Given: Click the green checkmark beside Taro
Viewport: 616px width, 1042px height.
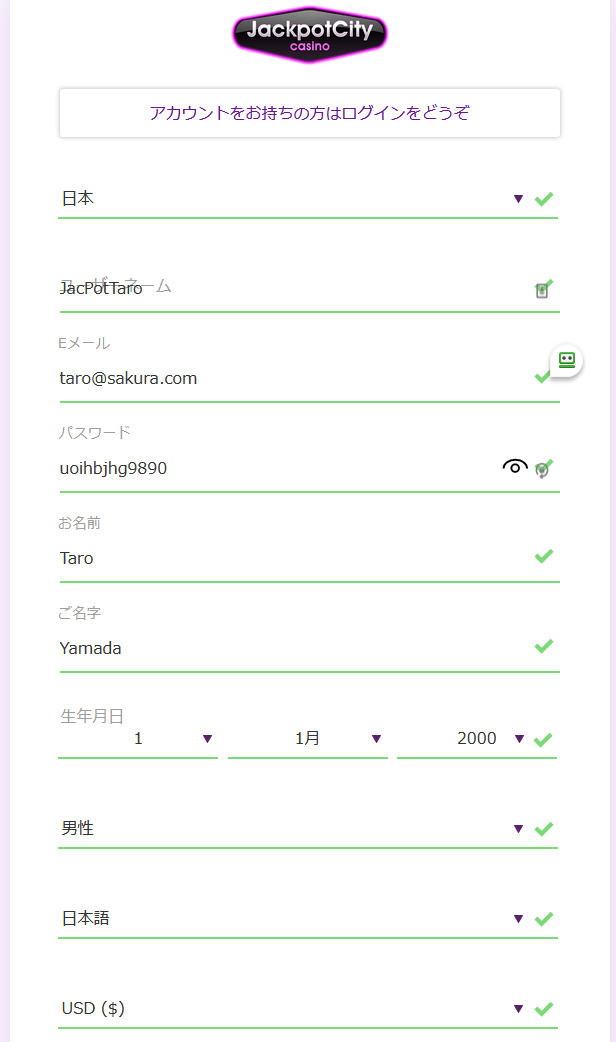Looking at the screenshot, I should [544, 556].
